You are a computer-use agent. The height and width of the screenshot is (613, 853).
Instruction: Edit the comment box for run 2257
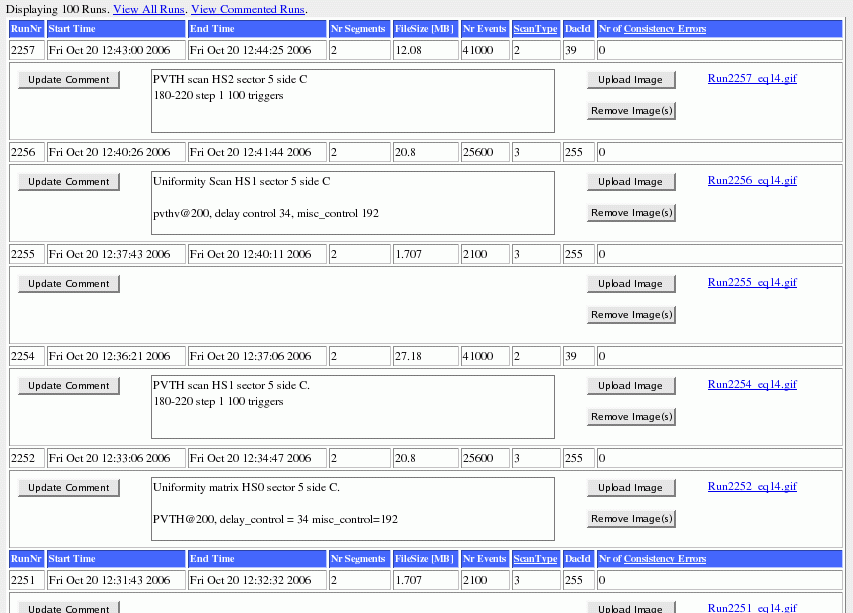353,101
